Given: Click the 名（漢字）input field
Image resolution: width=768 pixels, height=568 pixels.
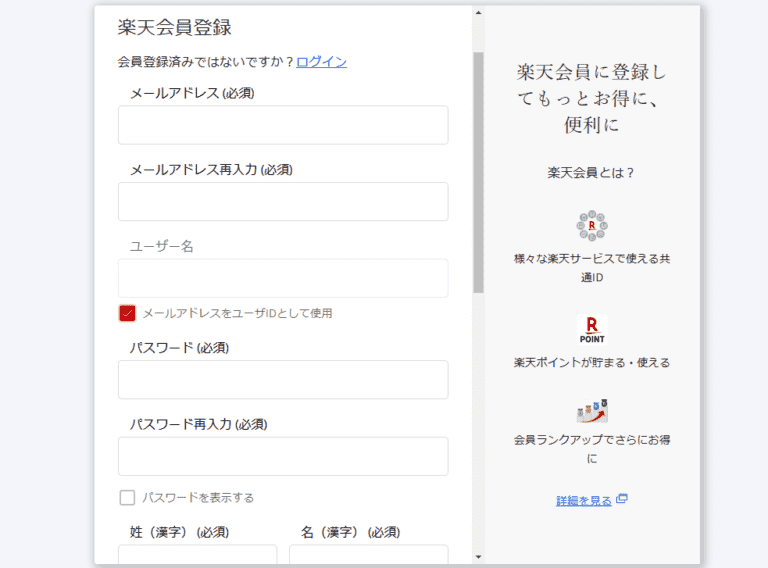Looking at the screenshot, I should coord(369,554).
